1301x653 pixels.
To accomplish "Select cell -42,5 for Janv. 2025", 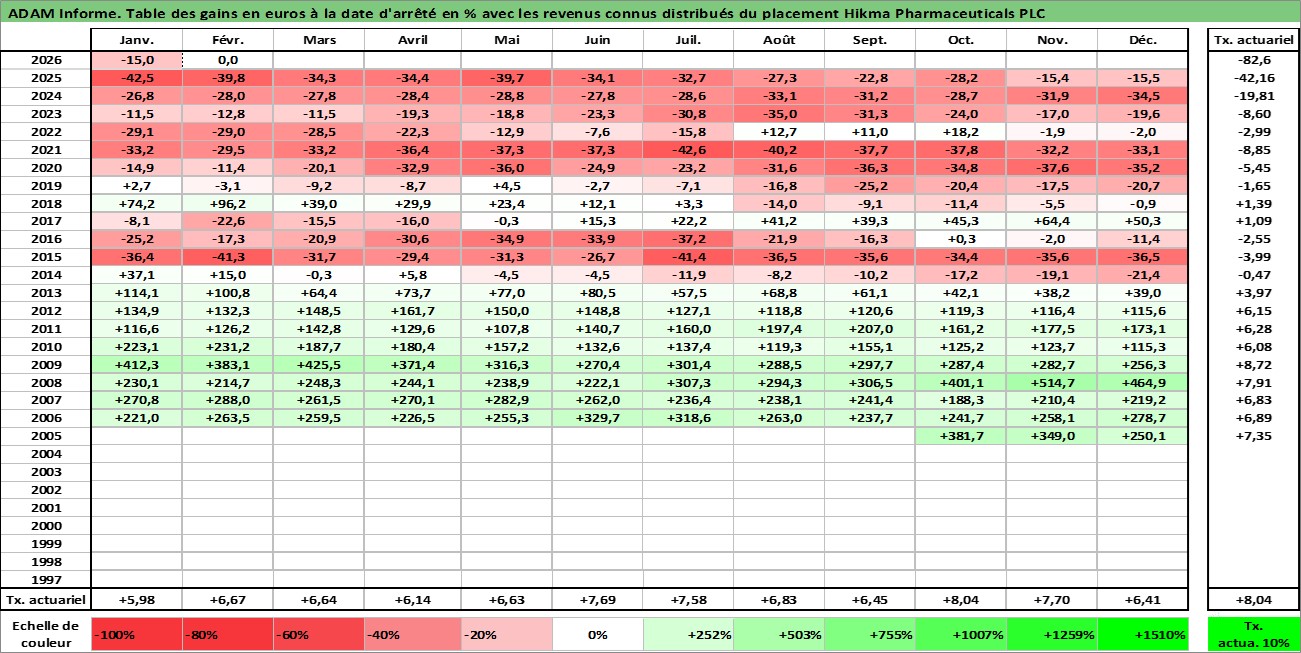I will coord(136,78).
